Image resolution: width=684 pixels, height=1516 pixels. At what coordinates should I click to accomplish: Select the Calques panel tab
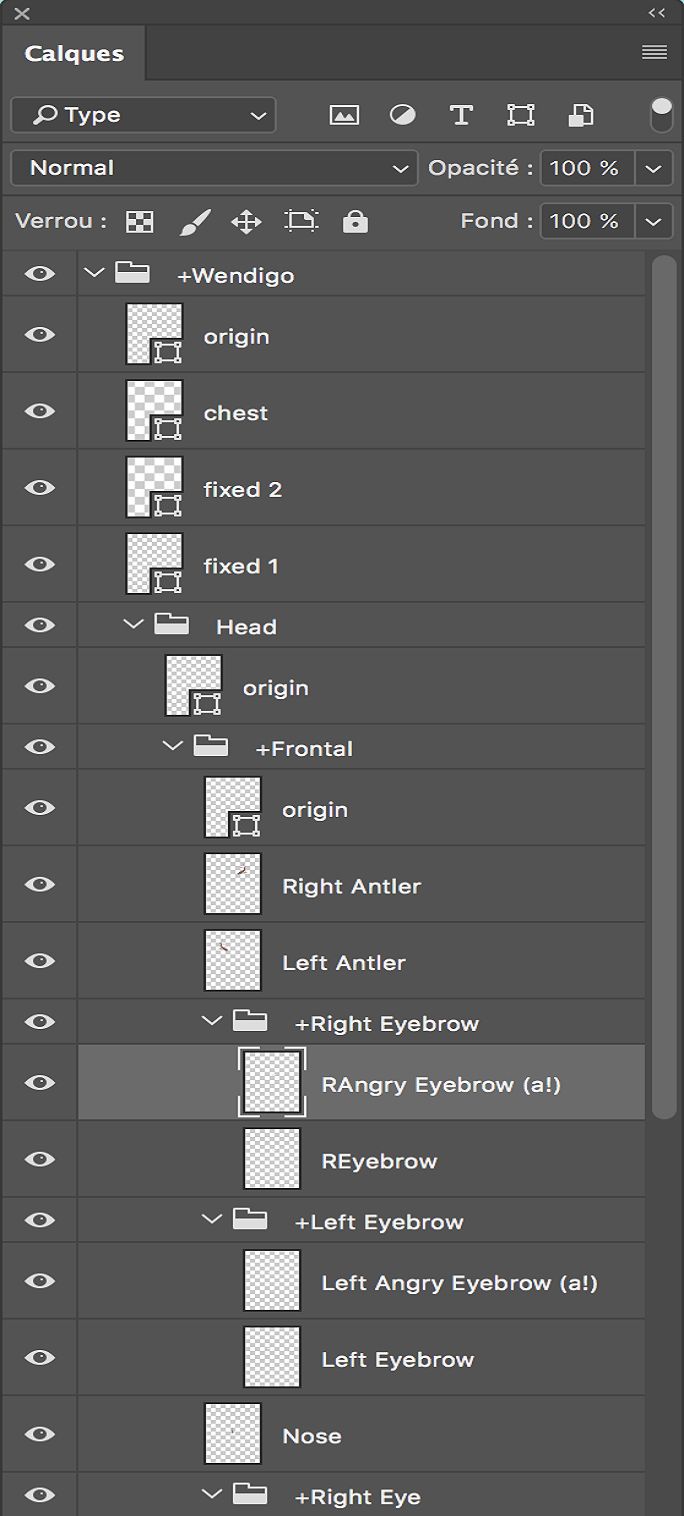coord(74,54)
